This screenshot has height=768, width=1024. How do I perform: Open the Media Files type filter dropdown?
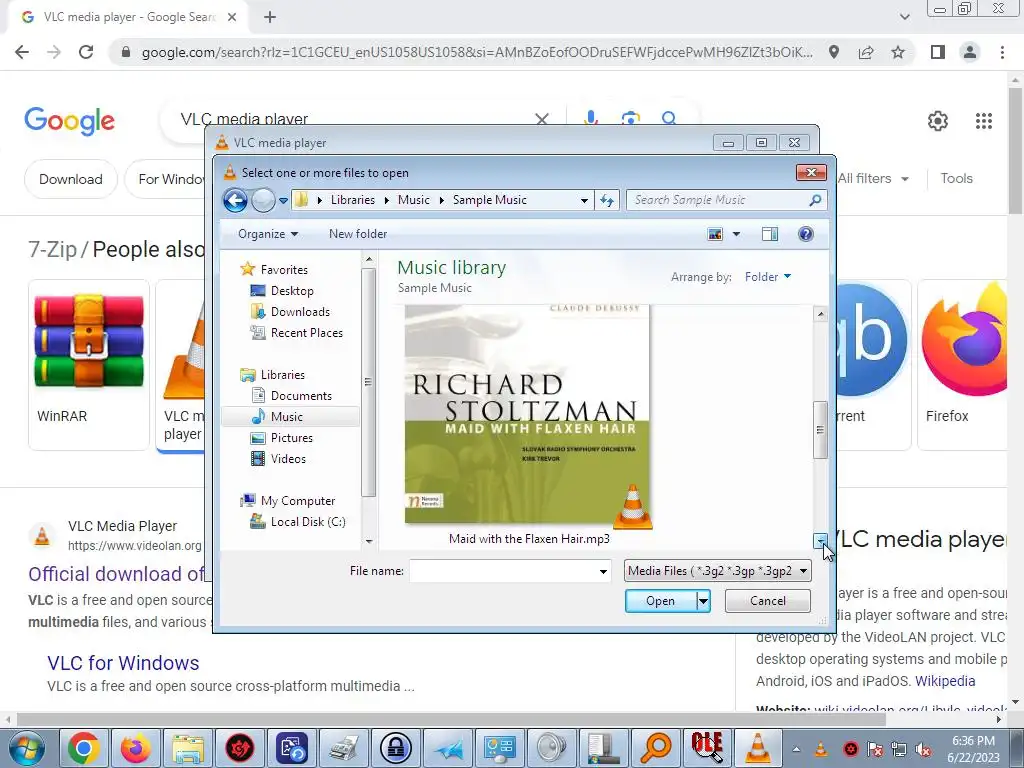coord(718,571)
